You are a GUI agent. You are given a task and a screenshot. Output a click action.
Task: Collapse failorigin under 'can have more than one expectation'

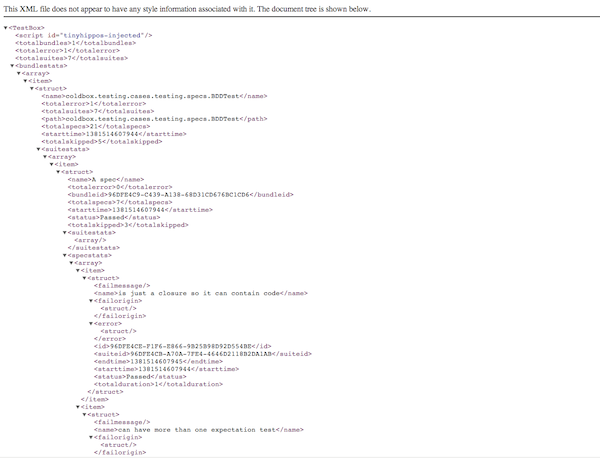pos(89,435)
